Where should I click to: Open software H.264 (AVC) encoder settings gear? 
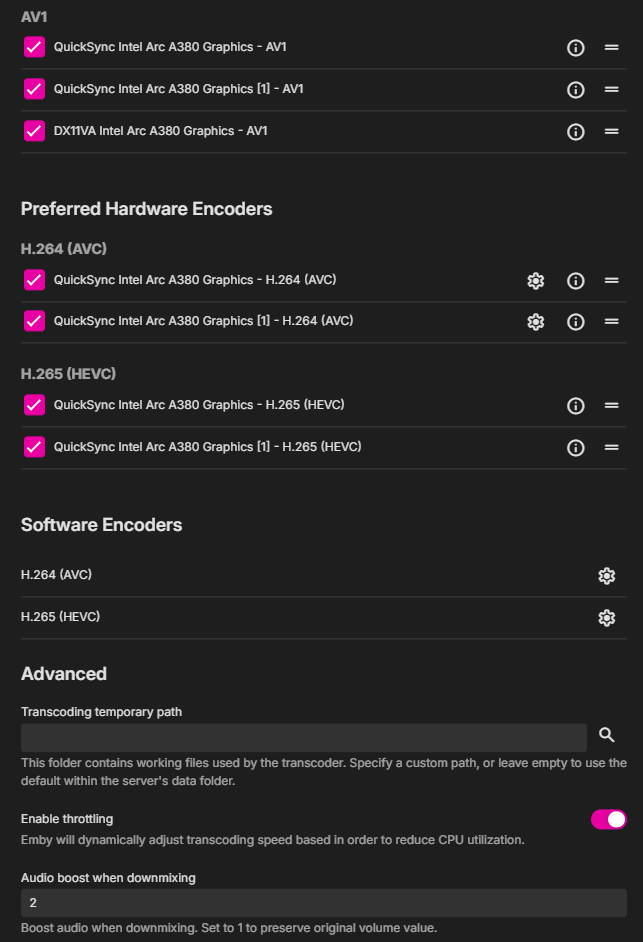point(606,576)
